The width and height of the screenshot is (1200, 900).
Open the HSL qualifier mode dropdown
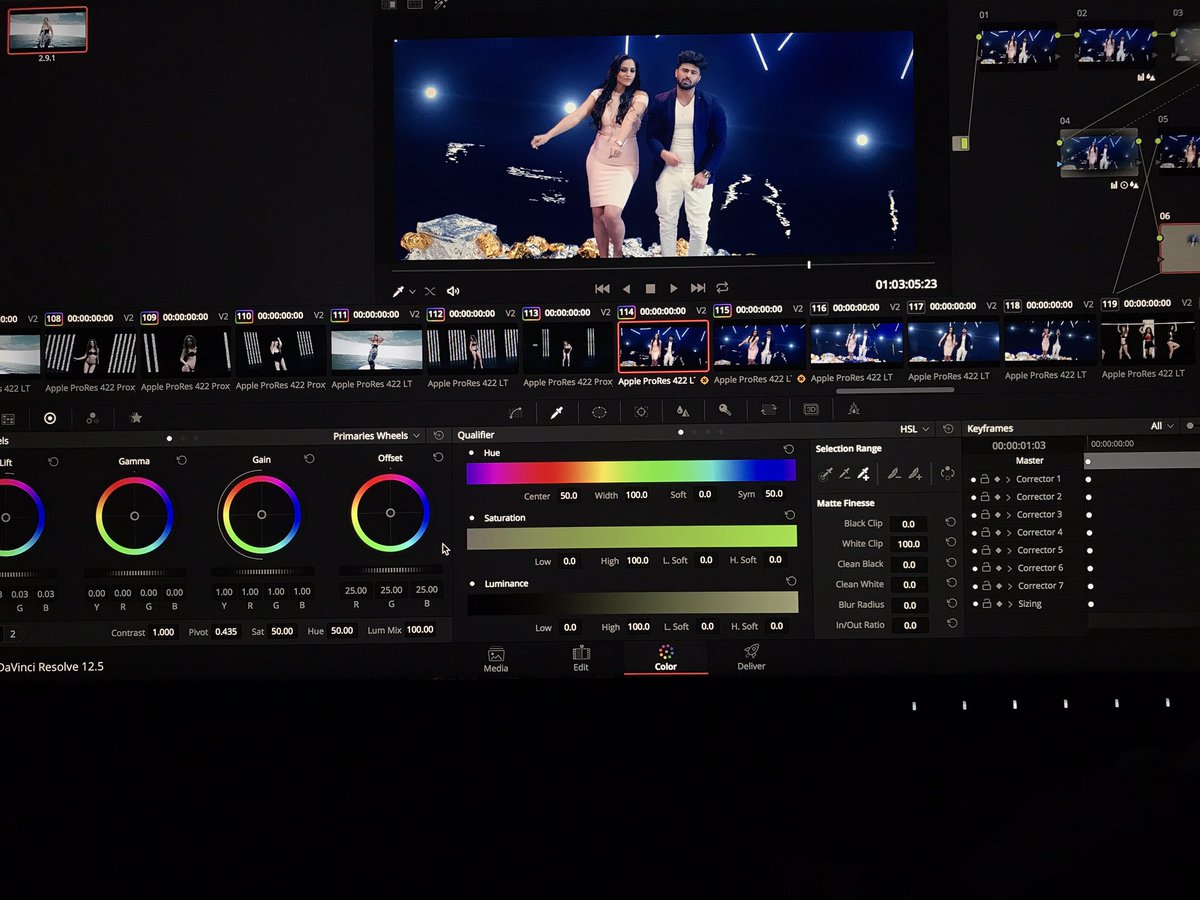914,429
